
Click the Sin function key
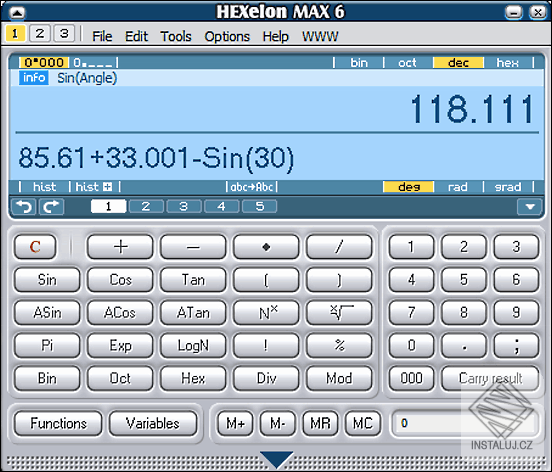pyautogui.click(x=47, y=280)
